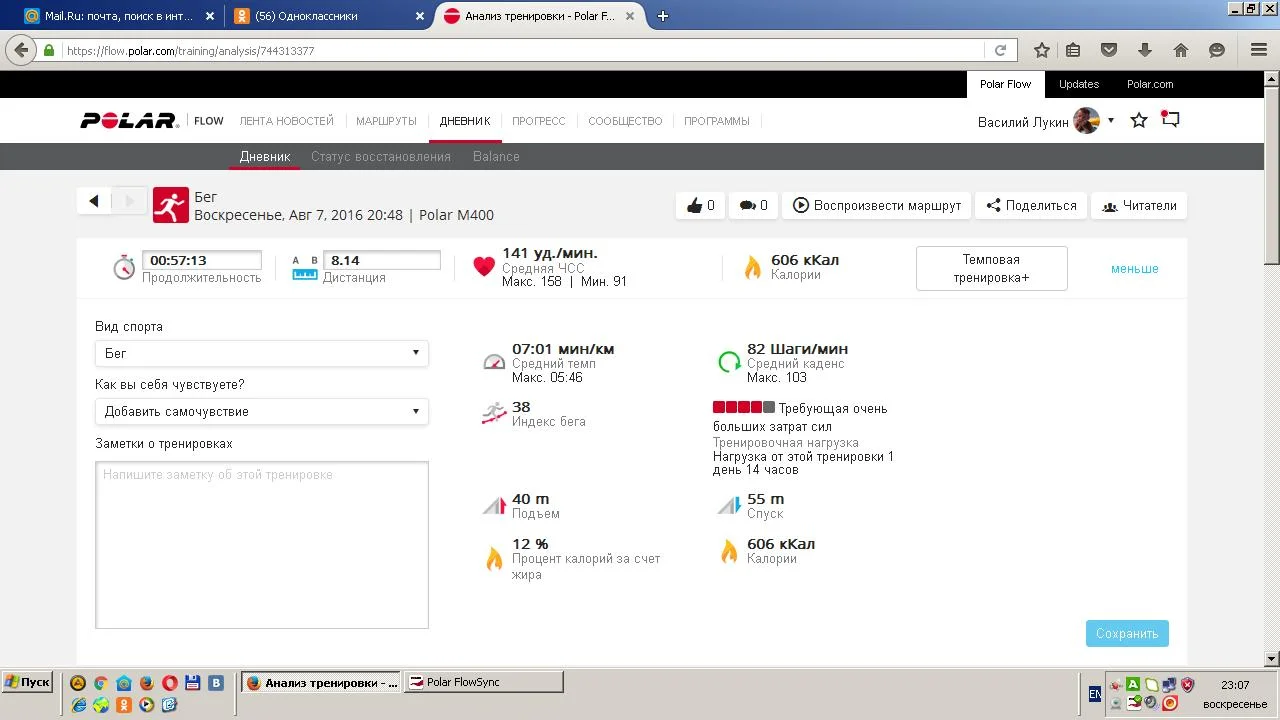
Task: Open the Updates top tab
Action: click(1079, 84)
